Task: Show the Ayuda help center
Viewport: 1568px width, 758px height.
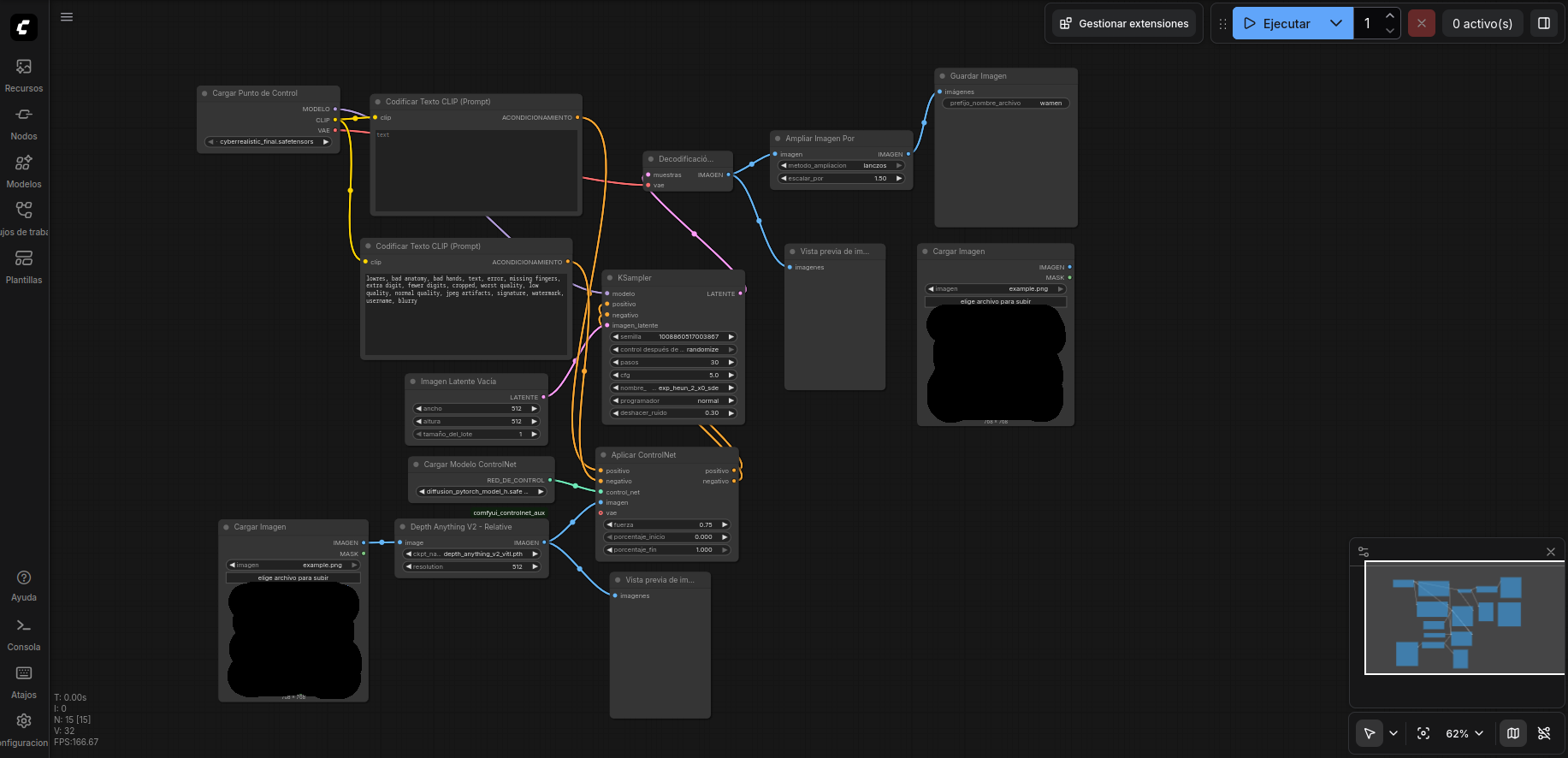Action: (x=24, y=586)
